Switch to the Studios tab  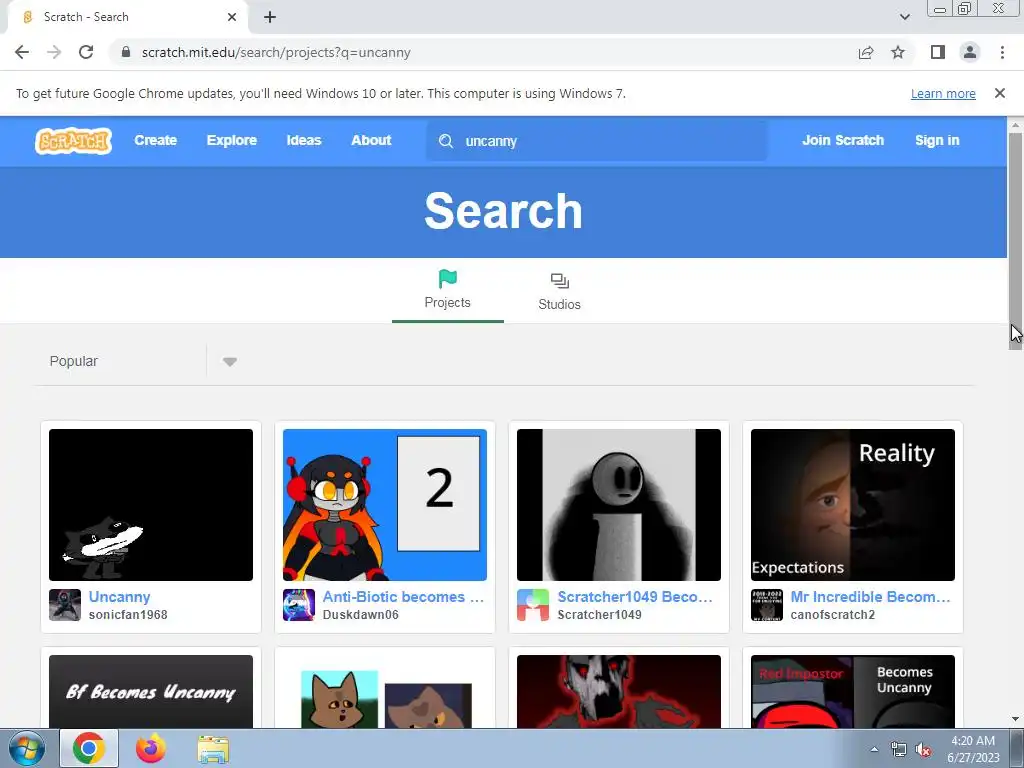click(559, 291)
